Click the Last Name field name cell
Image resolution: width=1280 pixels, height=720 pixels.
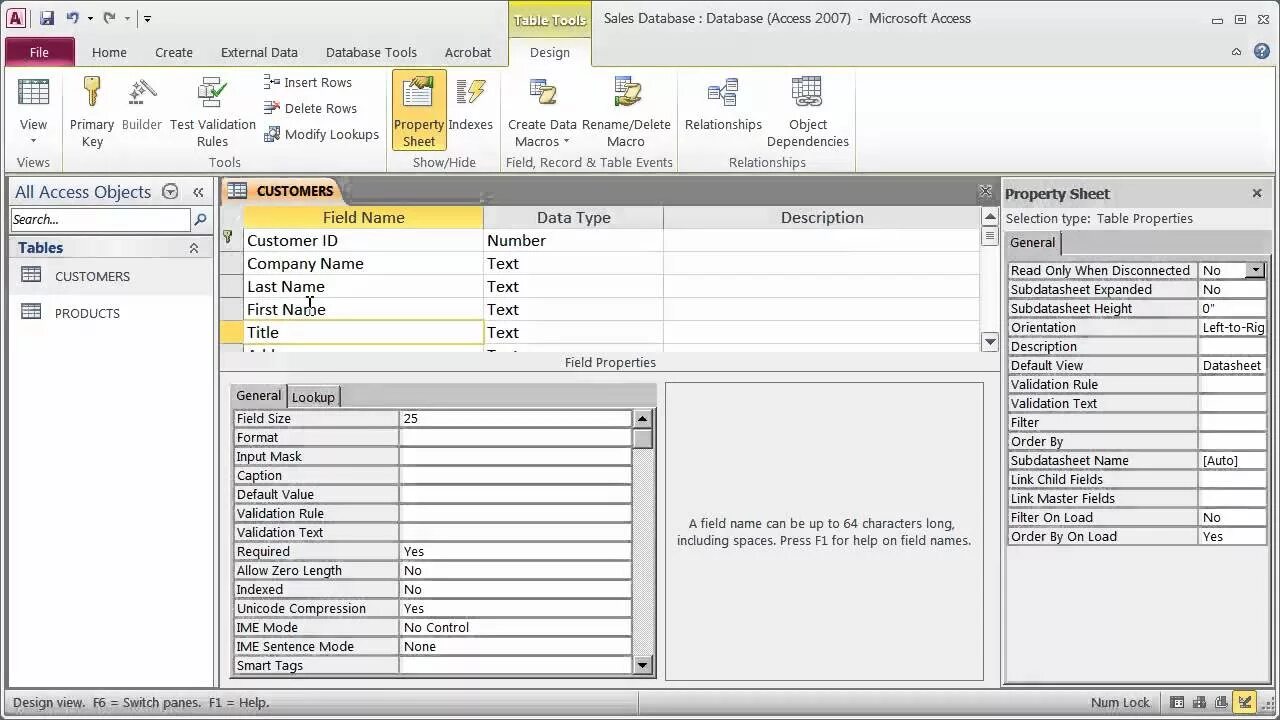click(x=363, y=286)
